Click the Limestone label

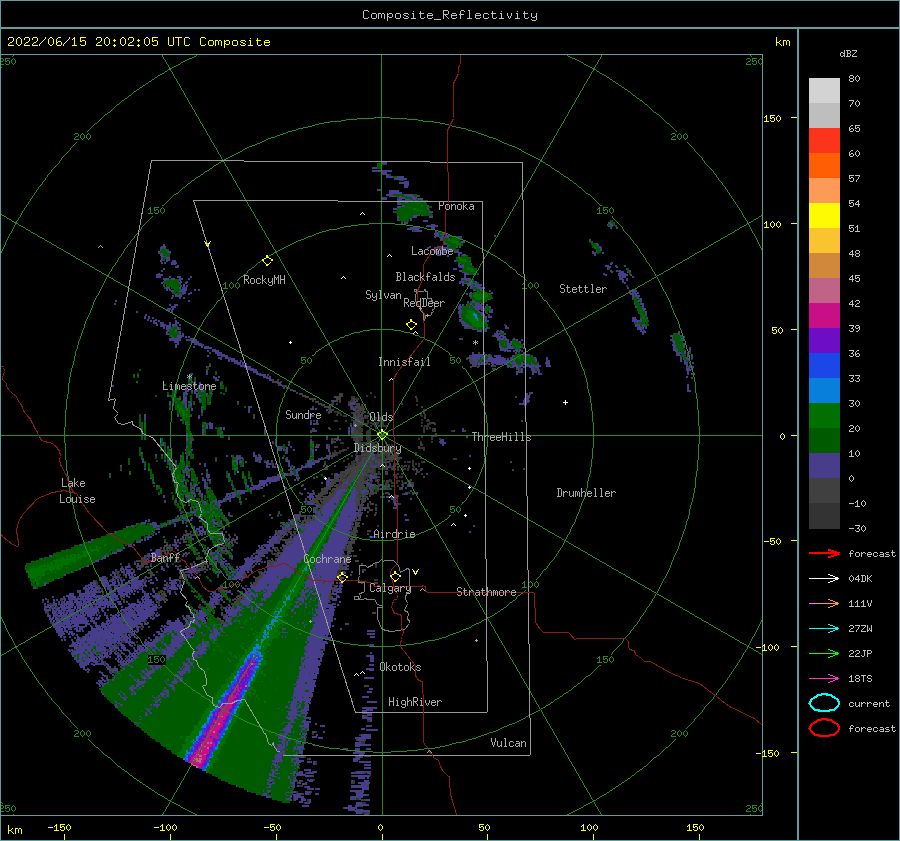[x=189, y=386]
